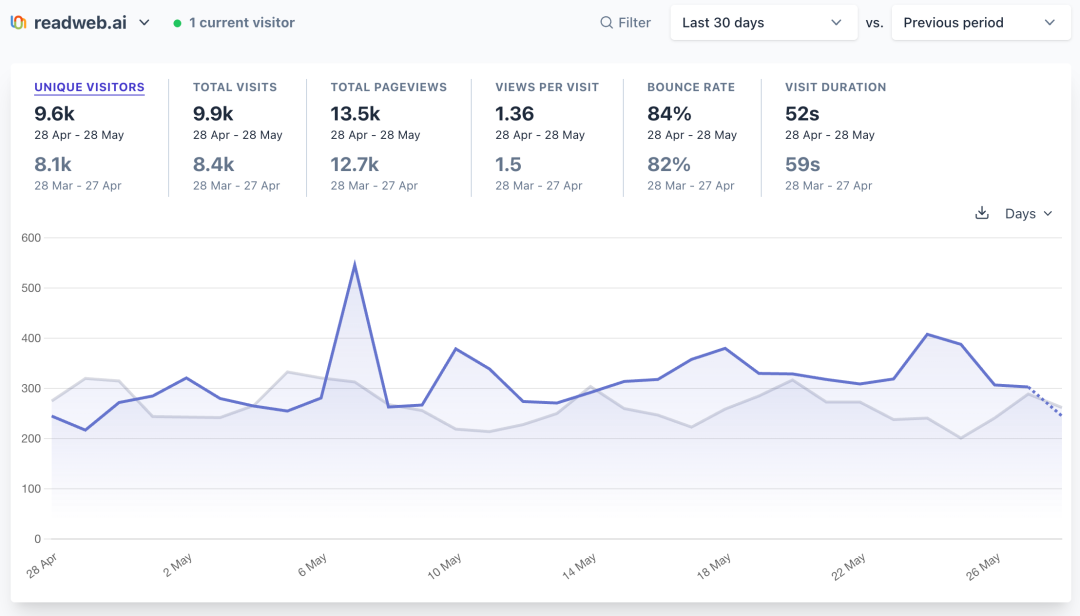Open the 1 current visitor realtime link
Screen dimensions: 1080x616
point(242,23)
